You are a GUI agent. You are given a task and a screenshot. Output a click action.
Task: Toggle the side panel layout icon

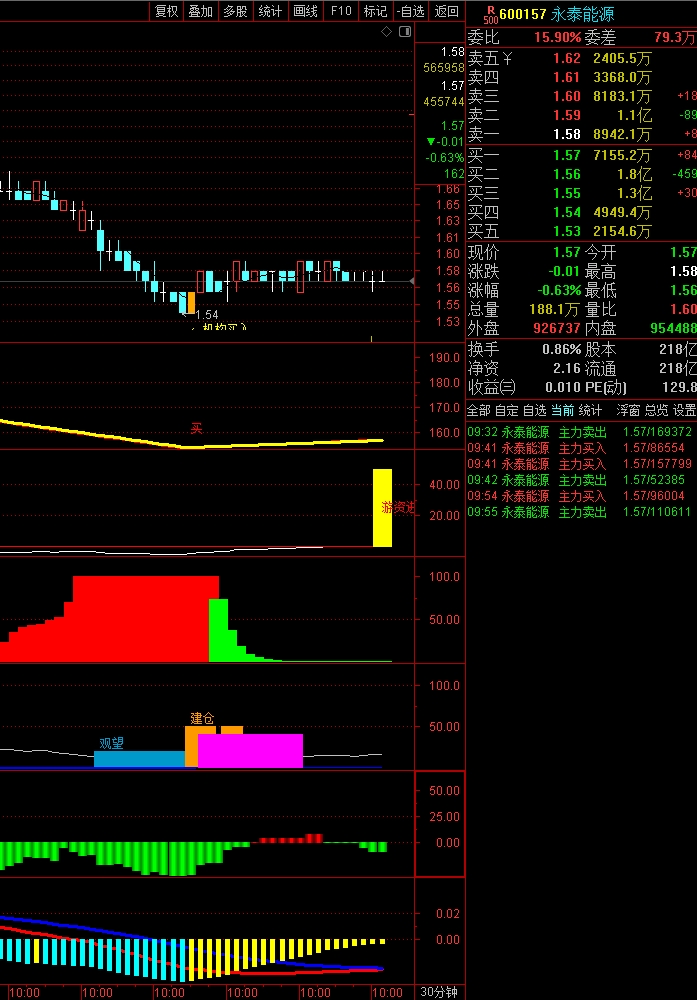[x=405, y=32]
